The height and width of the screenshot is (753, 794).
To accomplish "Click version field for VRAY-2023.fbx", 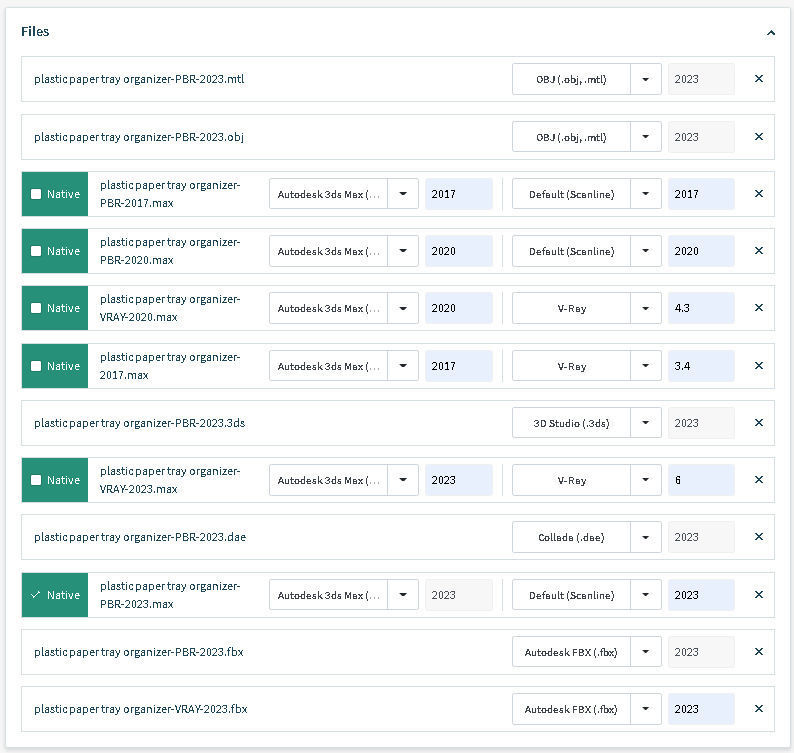I will [701, 709].
